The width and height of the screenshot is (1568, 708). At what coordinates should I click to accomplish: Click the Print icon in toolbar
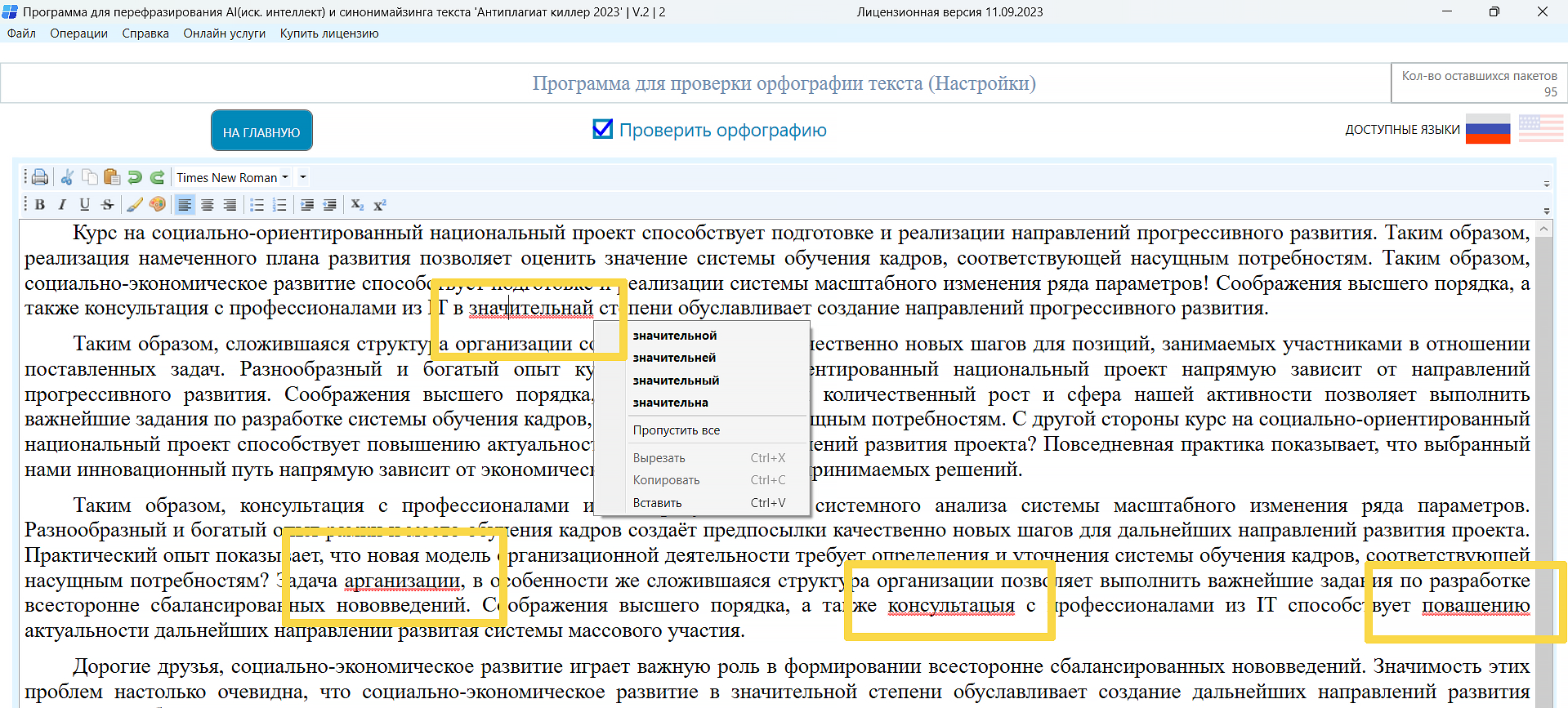39,177
